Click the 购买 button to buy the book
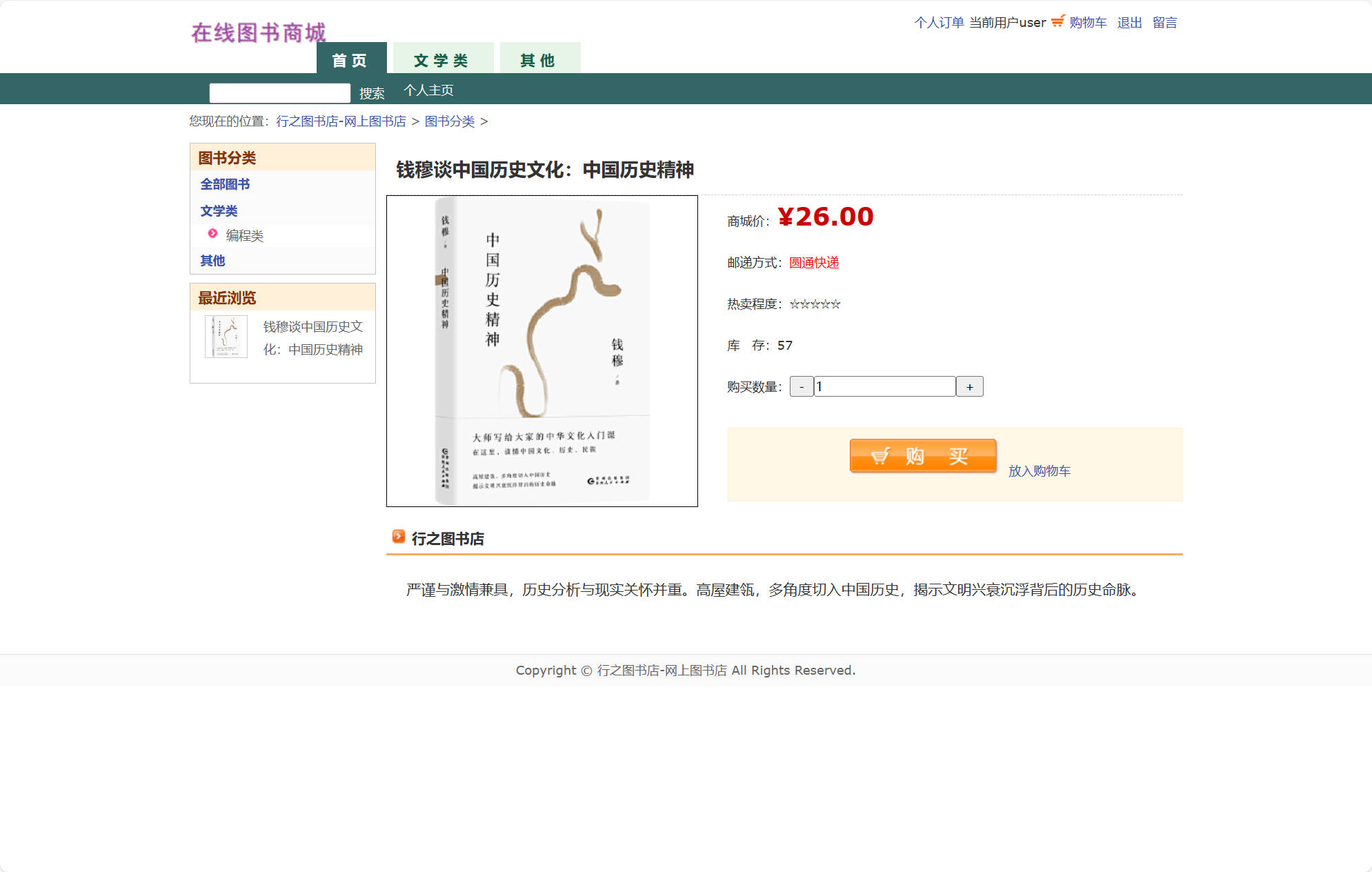The image size is (1372, 872). pyautogui.click(x=923, y=456)
